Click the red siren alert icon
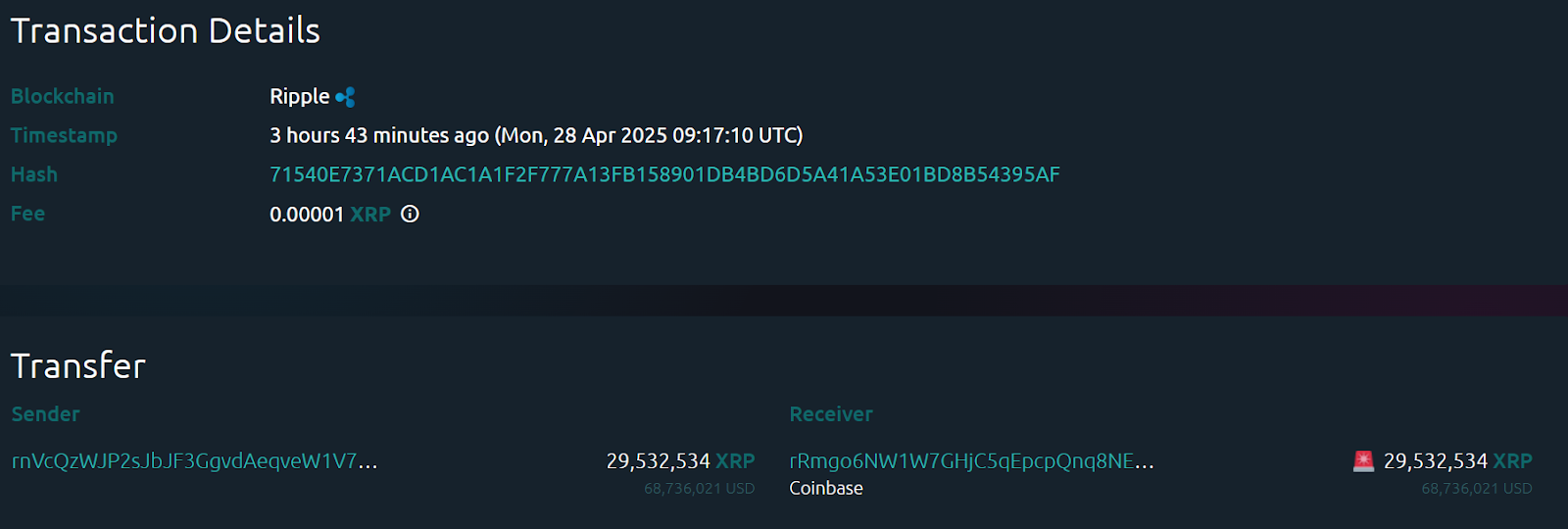Image resolution: width=1568 pixels, height=529 pixels. (x=1363, y=460)
